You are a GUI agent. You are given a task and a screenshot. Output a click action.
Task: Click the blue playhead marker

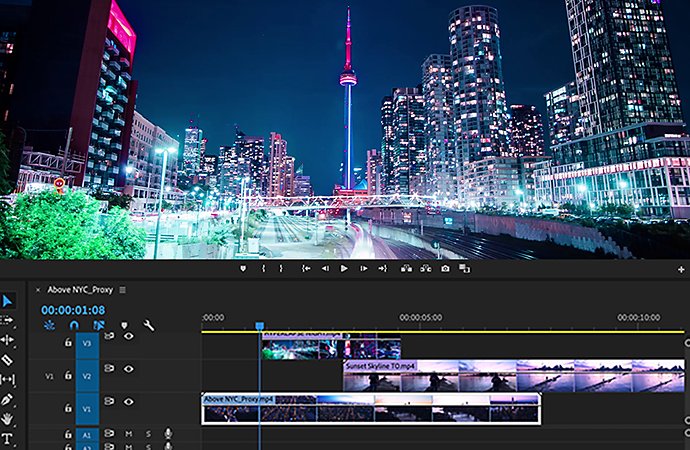click(x=260, y=326)
